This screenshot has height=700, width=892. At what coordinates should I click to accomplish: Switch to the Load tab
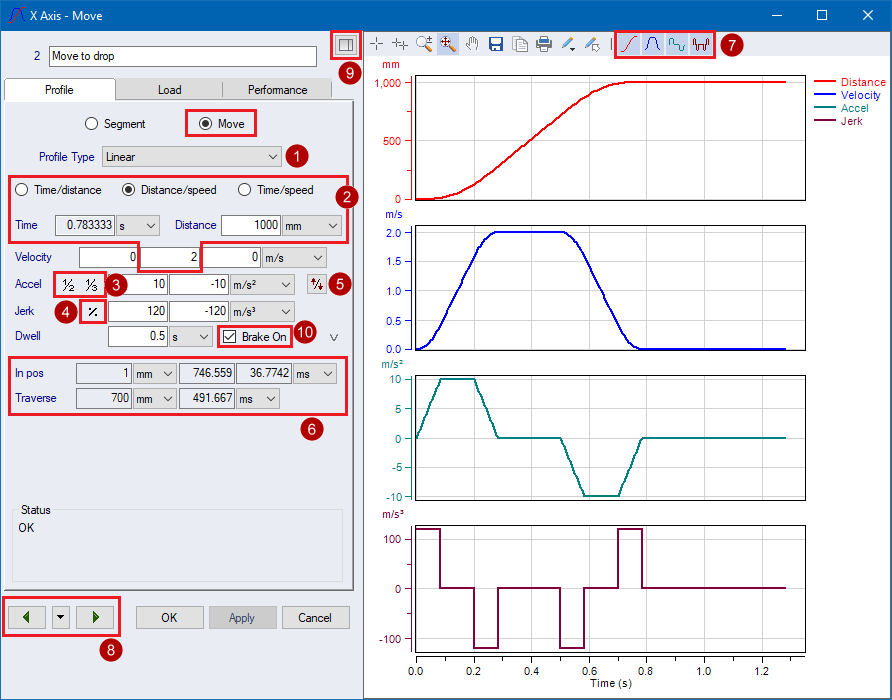coord(169,90)
